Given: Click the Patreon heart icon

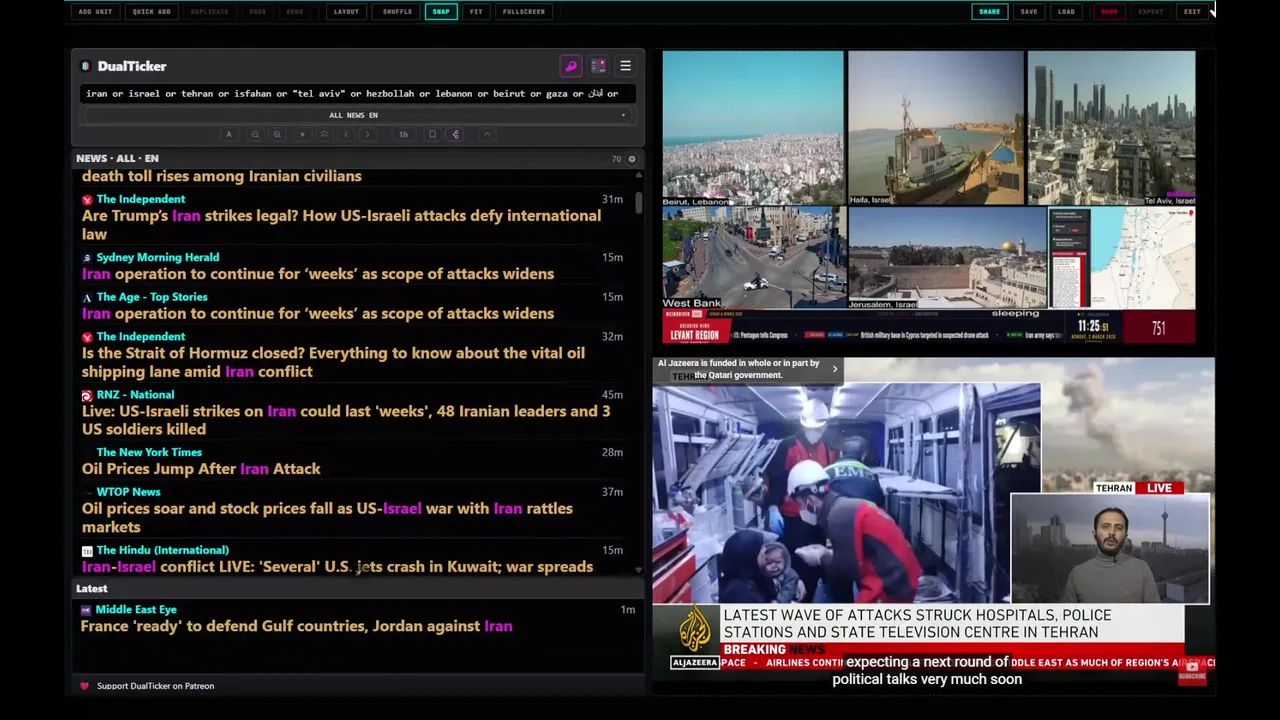Looking at the screenshot, I should click(84, 686).
